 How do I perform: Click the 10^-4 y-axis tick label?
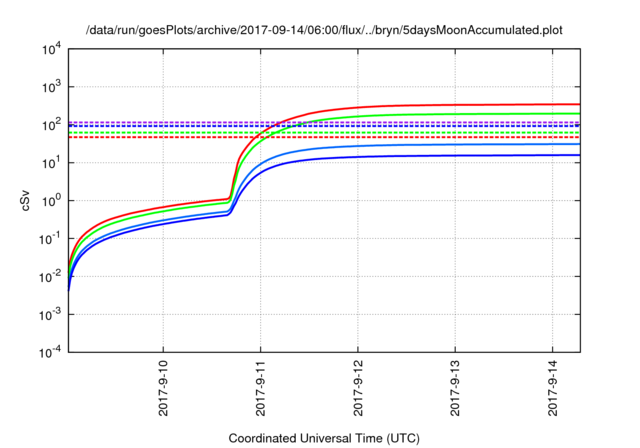click(x=50, y=352)
